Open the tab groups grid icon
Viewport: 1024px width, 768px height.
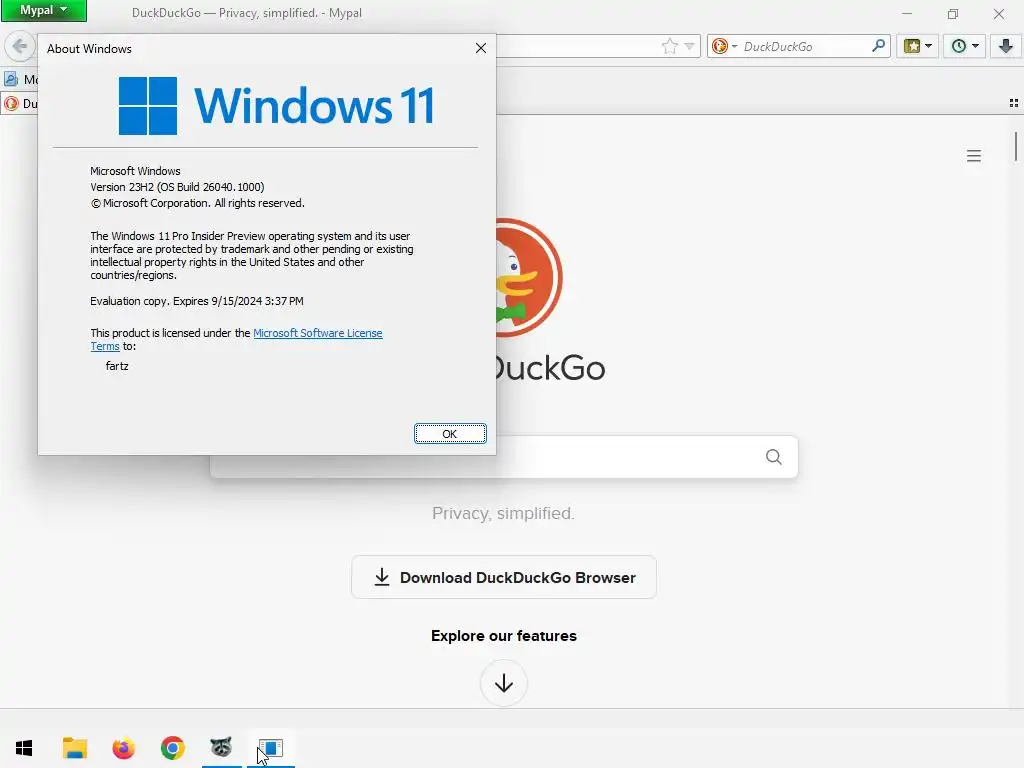[1014, 103]
